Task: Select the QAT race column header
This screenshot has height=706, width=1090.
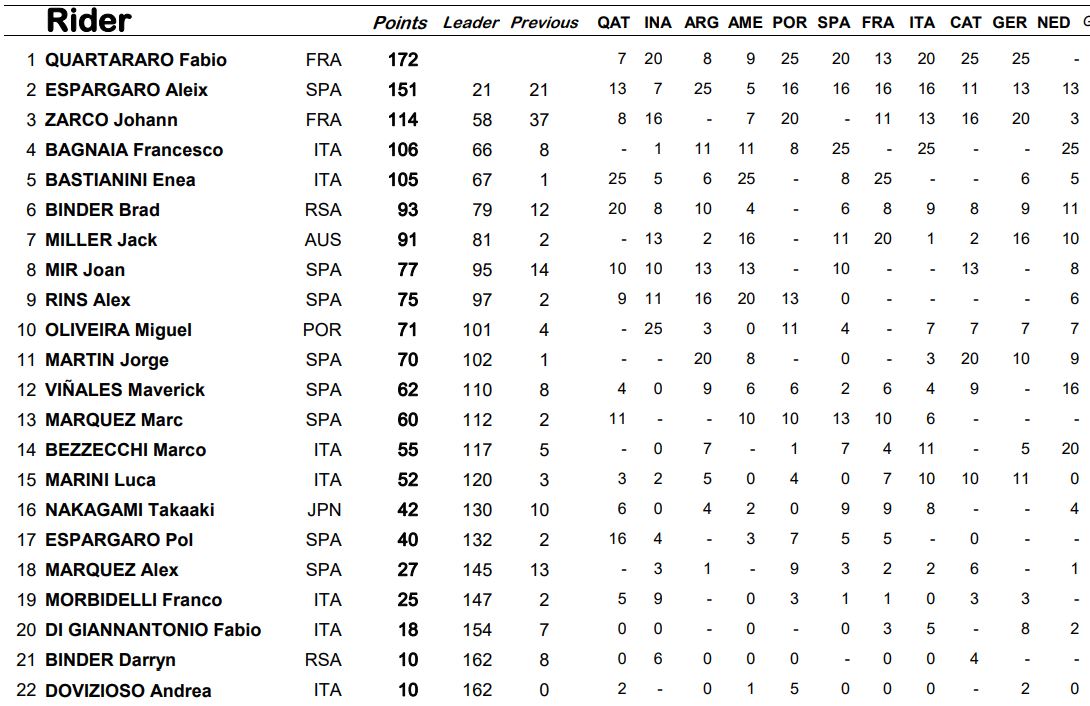Action: pyautogui.click(x=613, y=23)
